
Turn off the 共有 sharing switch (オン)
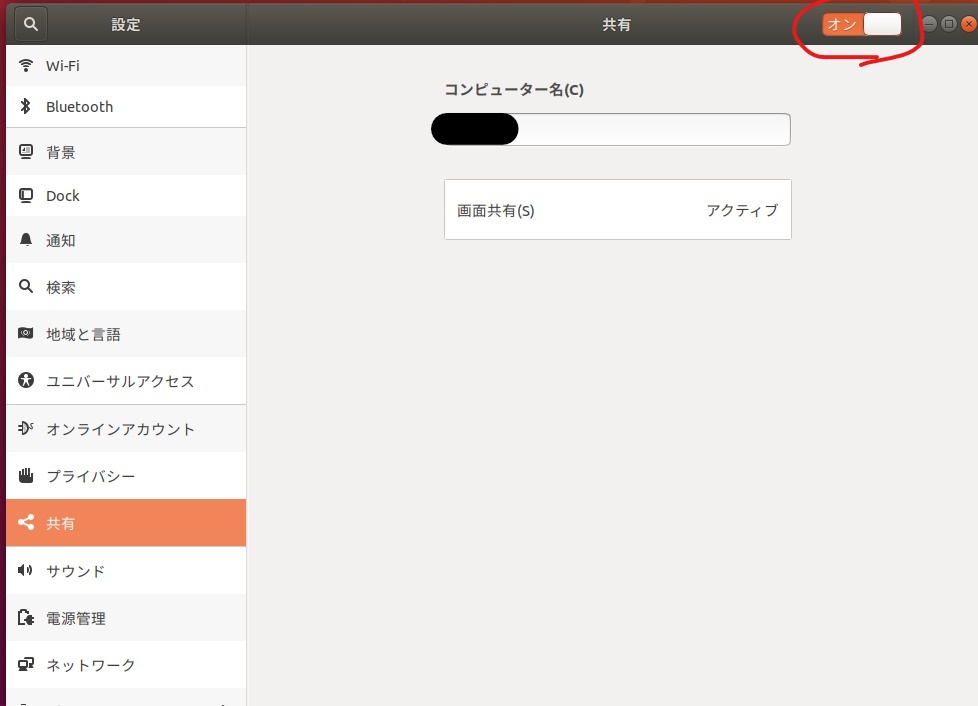861,24
